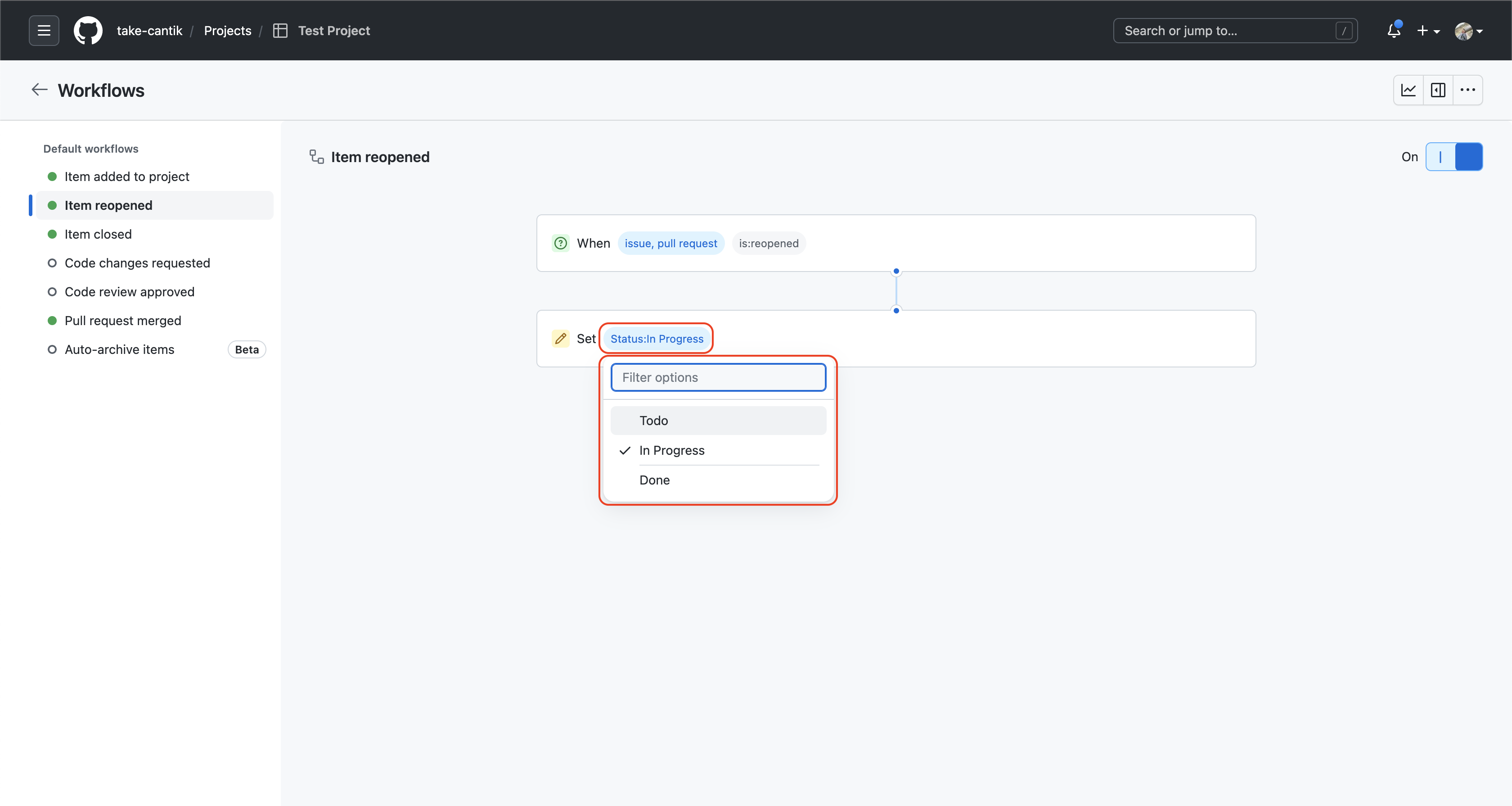The image size is (1512, 806).
Task: Open the Status:In Progress value picker
Action: (x=656, y=338)
